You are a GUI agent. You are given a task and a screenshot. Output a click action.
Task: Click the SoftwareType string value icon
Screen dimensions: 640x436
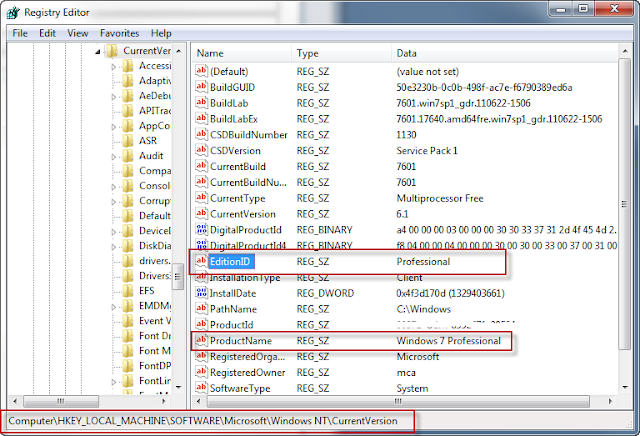click(x=201, y=388)
